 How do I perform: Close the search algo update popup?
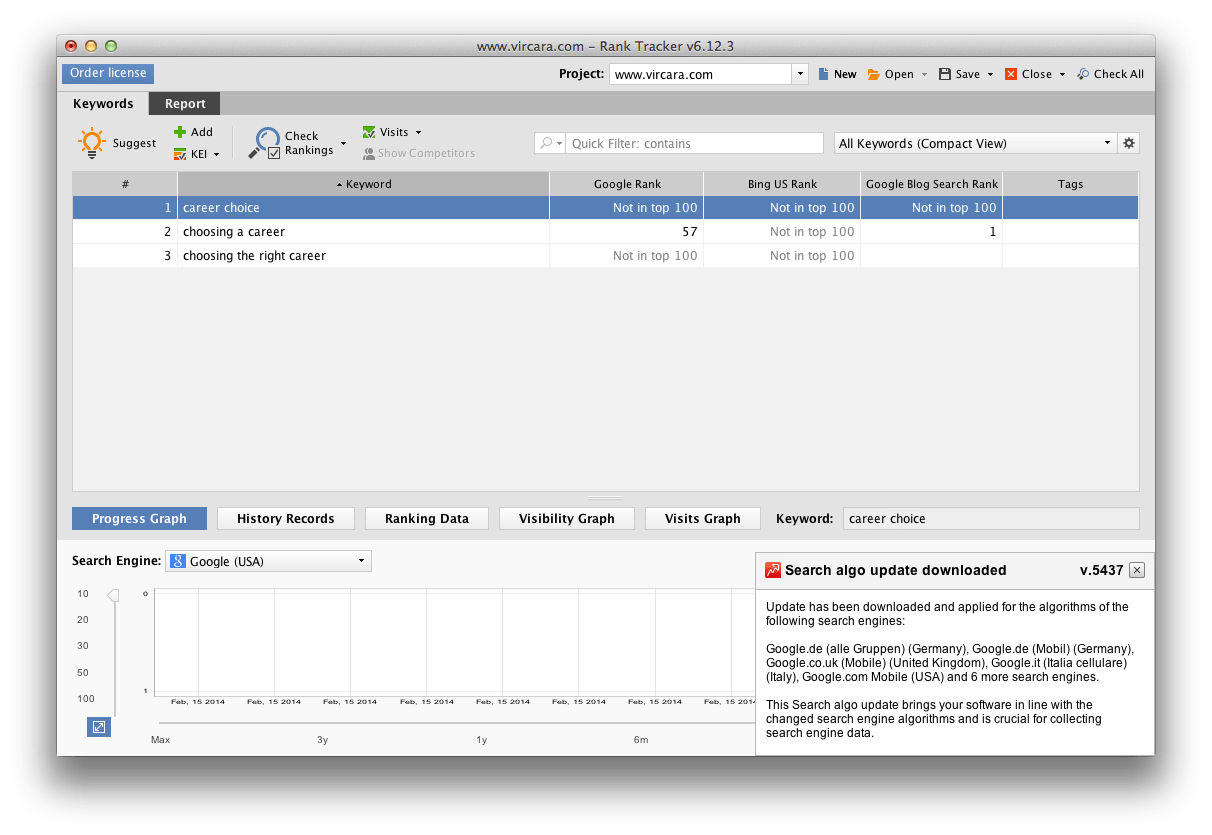(1137, 570)
